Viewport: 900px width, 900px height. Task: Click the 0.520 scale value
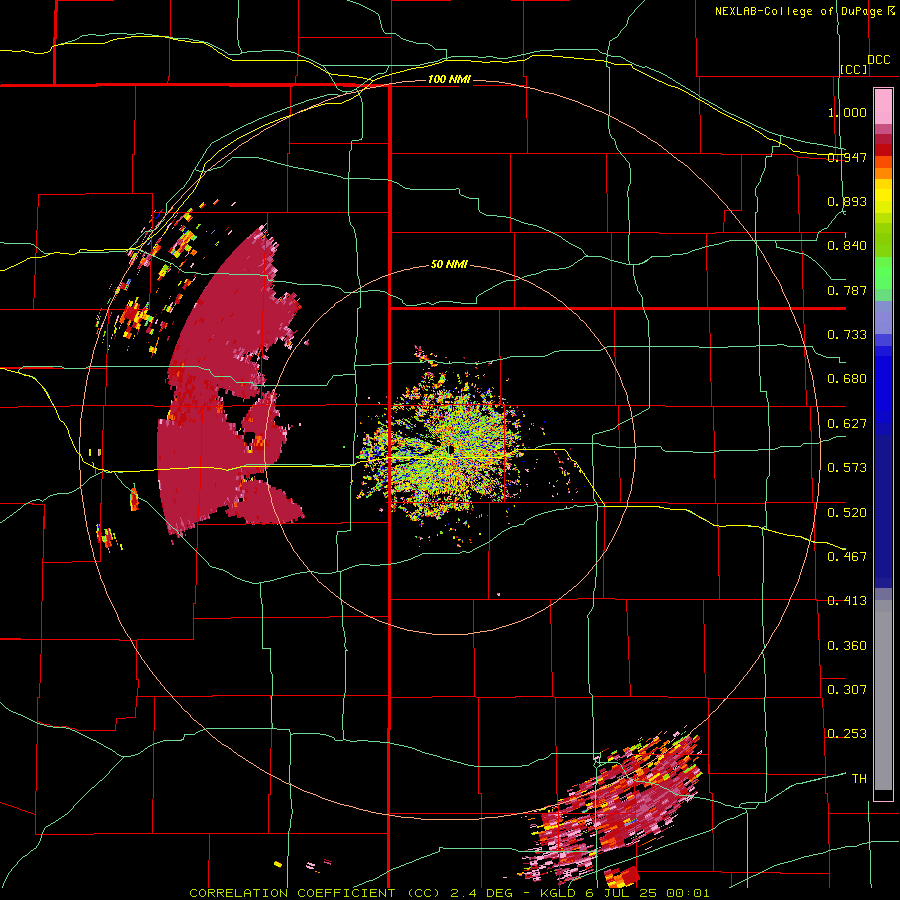[847, 513]
